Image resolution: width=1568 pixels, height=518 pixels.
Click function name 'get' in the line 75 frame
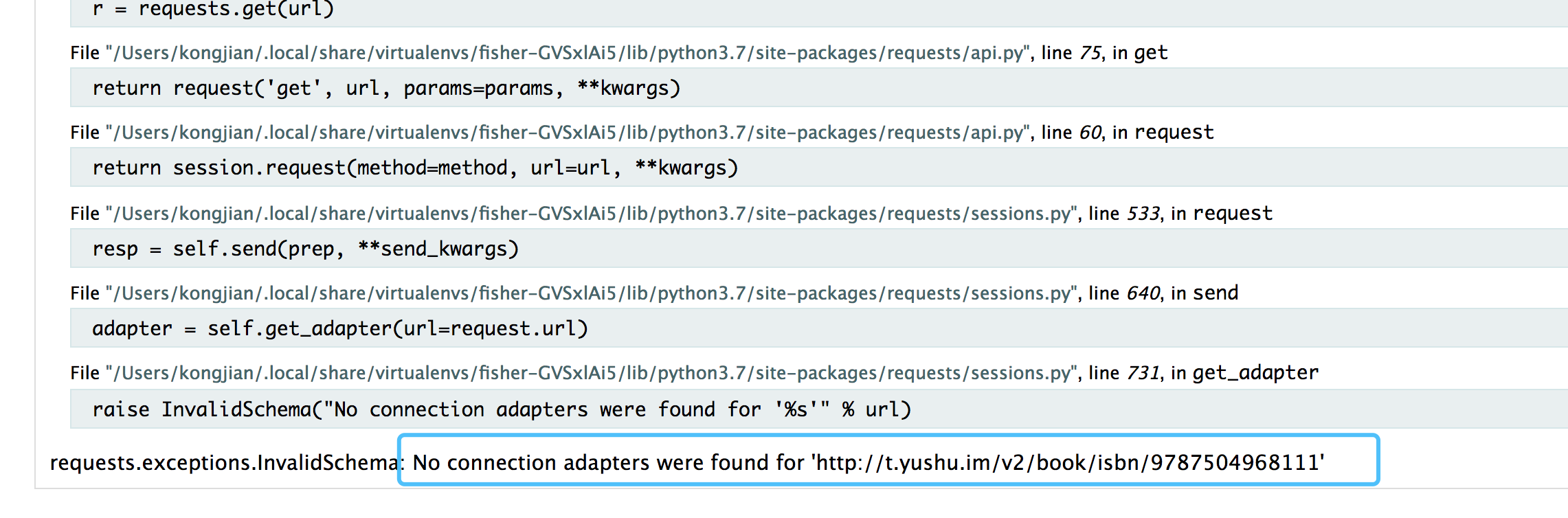coord(1150,53)
